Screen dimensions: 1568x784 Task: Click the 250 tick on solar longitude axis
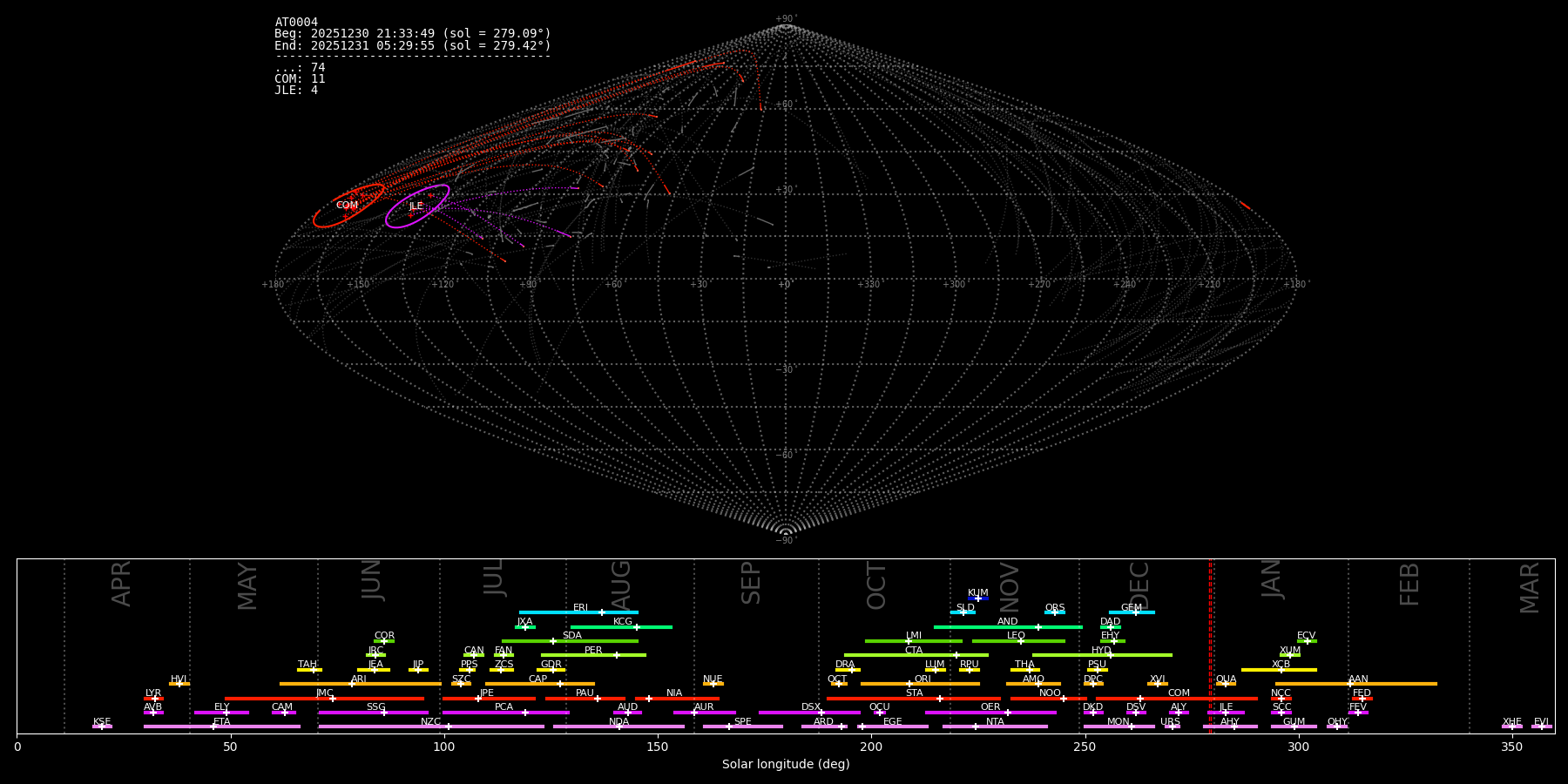pos(1085,747)
